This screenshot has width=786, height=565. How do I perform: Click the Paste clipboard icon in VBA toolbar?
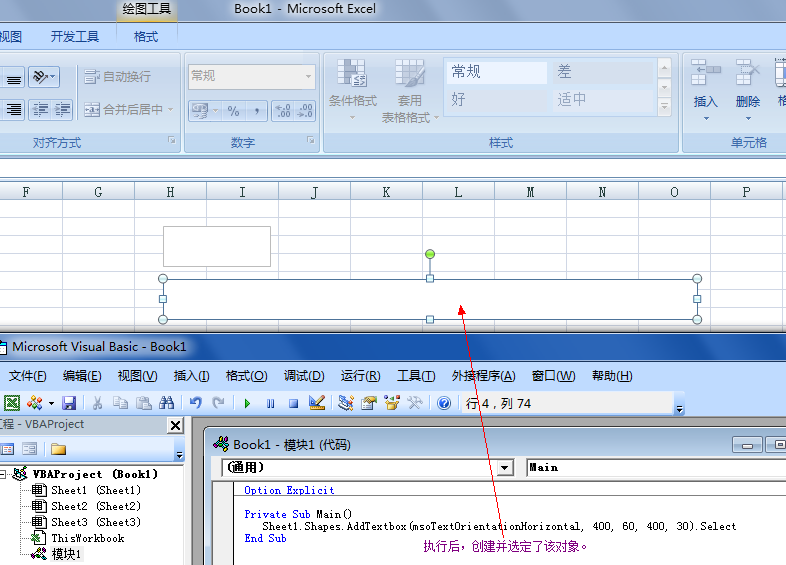tap(144, 403)
